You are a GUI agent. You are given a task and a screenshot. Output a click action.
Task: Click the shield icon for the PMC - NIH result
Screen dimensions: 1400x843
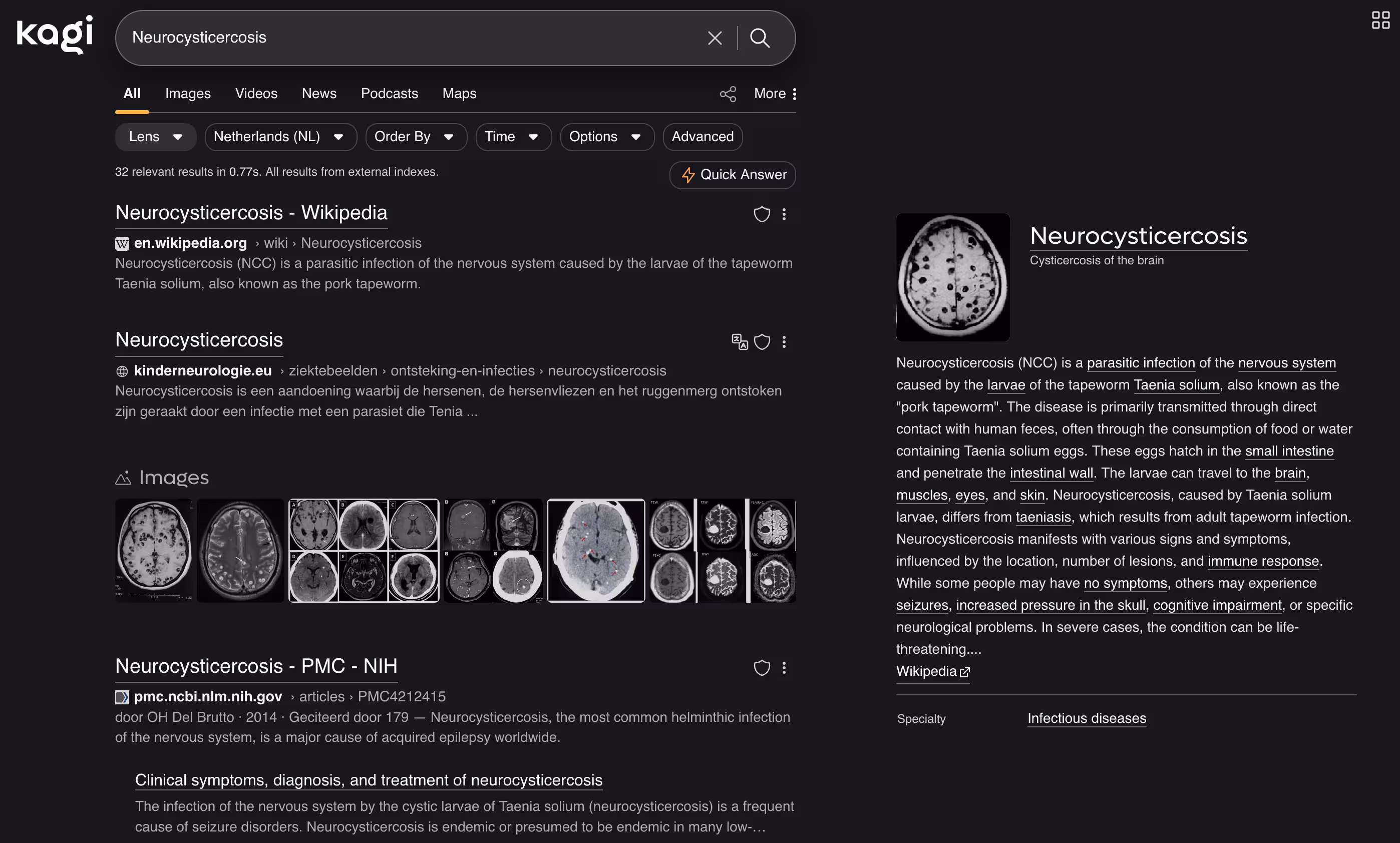pyautogui.click(x=762, y=667)
